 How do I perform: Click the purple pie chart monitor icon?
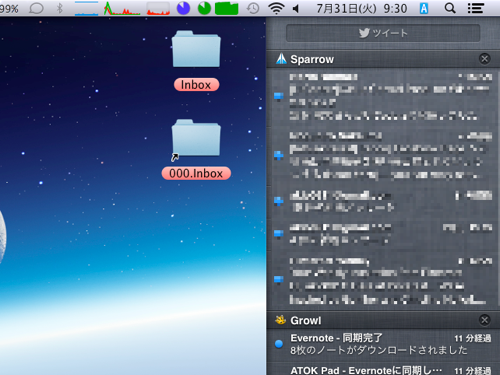183,8
